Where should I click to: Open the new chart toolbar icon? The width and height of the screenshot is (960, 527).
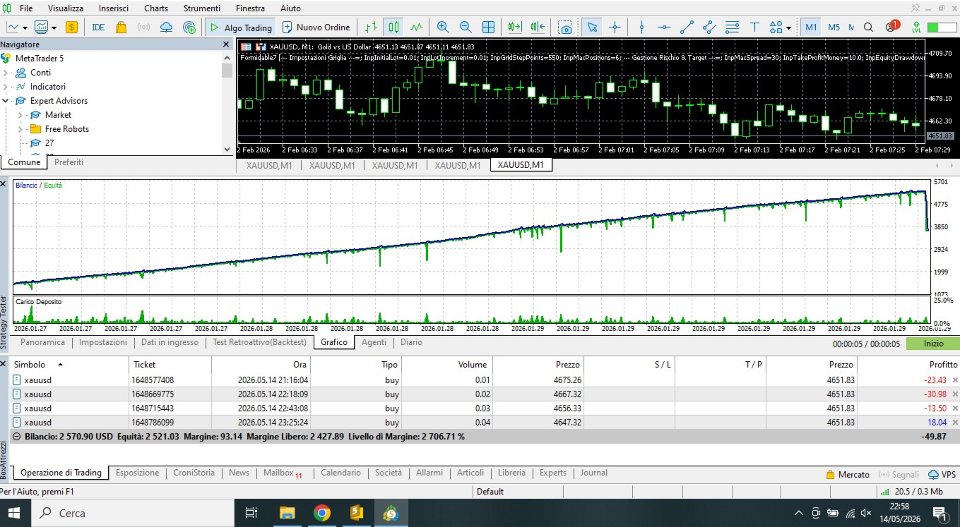click(12, 27)
